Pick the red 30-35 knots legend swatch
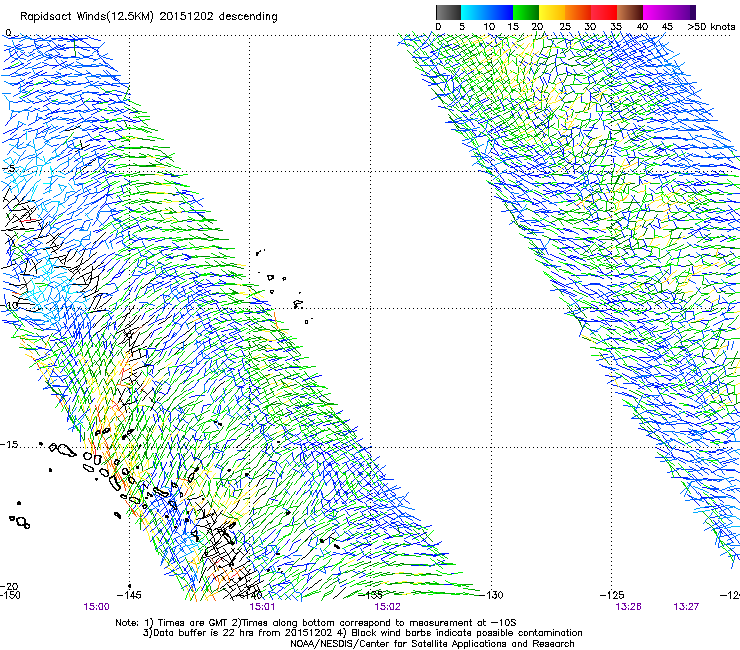Screen dimensions: 740x650 click(604, 12)
